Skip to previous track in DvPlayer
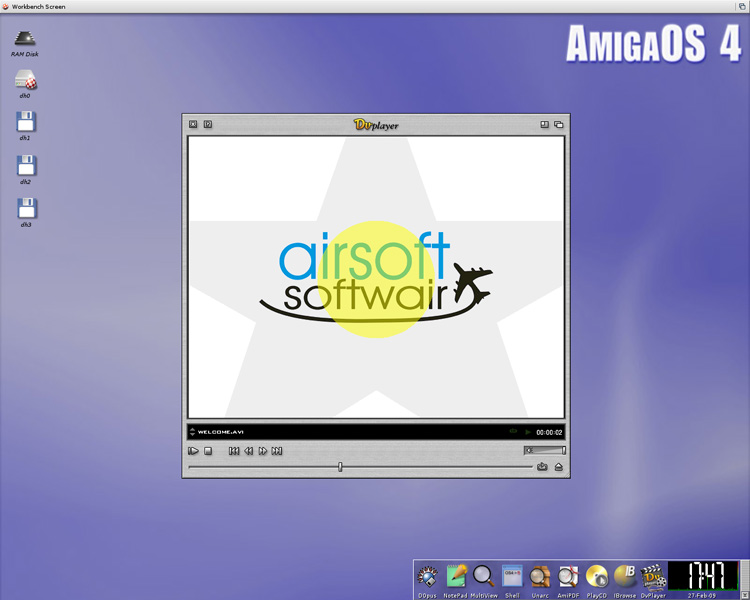 tap(234, 451)
